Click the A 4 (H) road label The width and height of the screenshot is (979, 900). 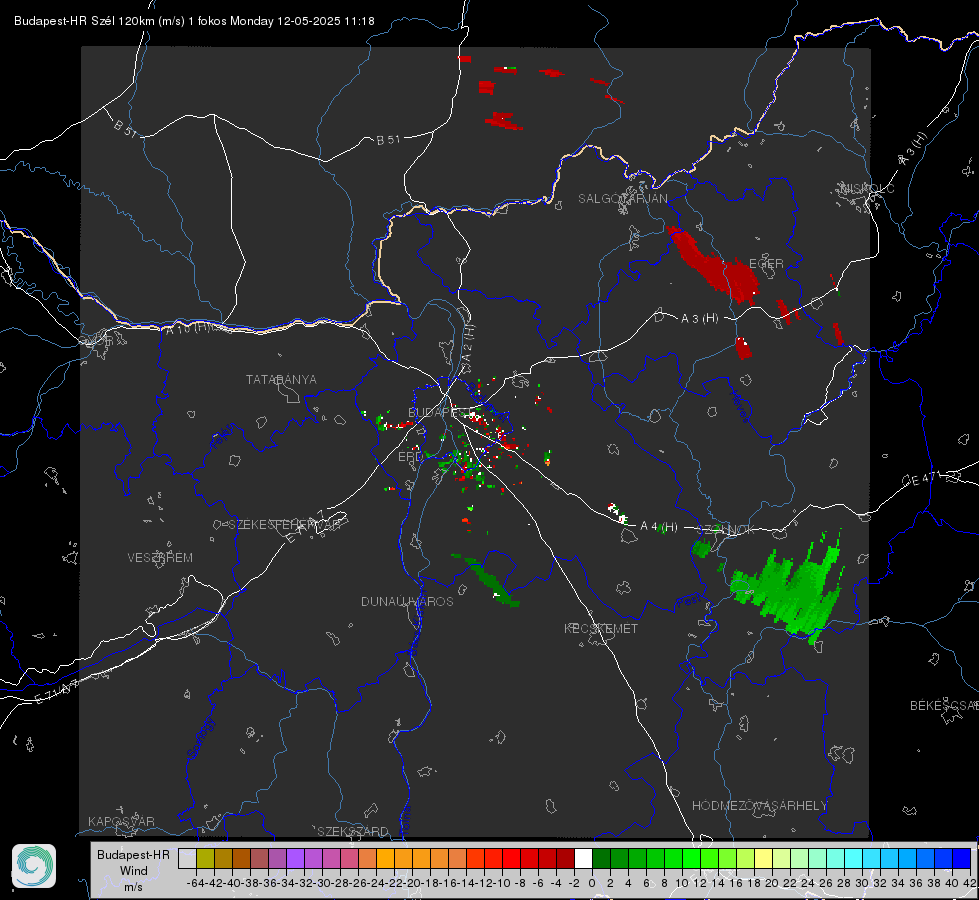click(x=659, y=527)
